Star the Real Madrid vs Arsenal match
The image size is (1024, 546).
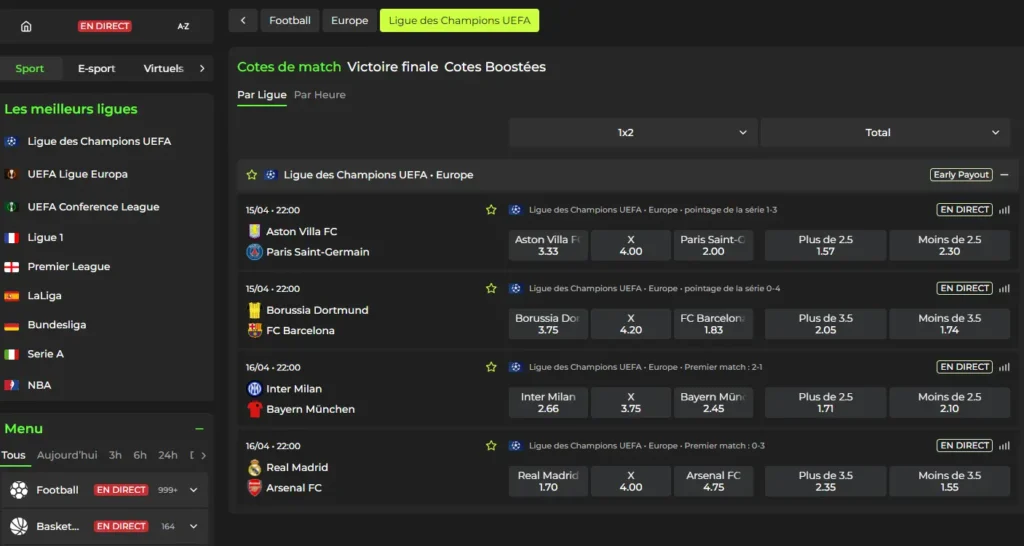coord(491,445)
